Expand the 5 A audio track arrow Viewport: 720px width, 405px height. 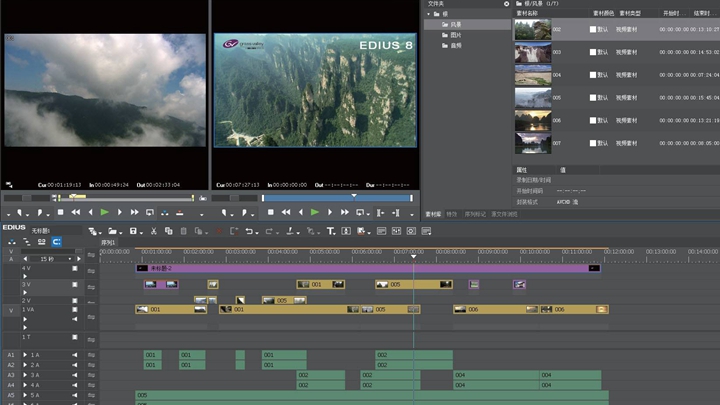pos(25,395)
